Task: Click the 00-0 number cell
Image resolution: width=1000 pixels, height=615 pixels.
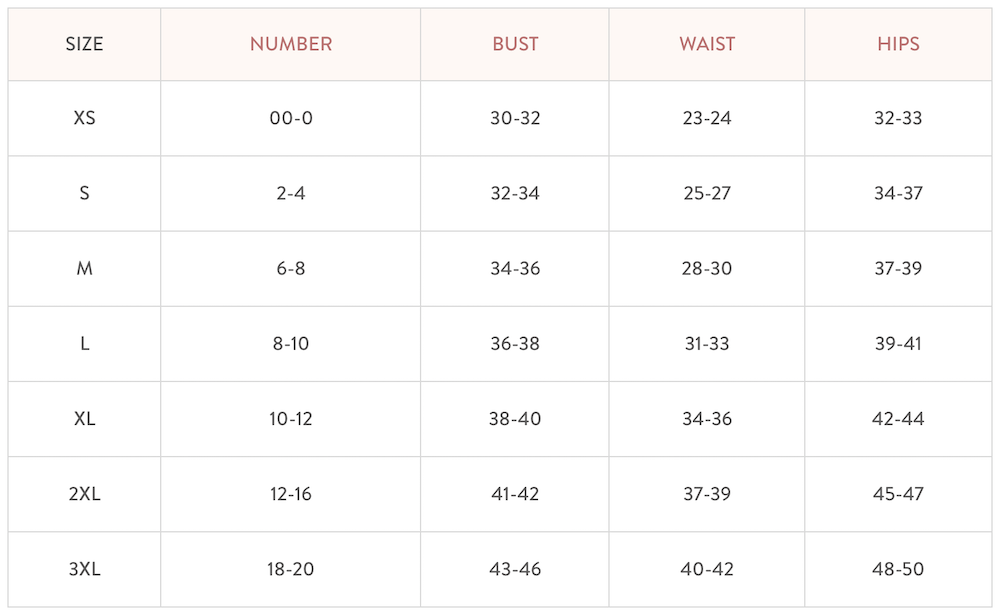Action: point(291,118)
